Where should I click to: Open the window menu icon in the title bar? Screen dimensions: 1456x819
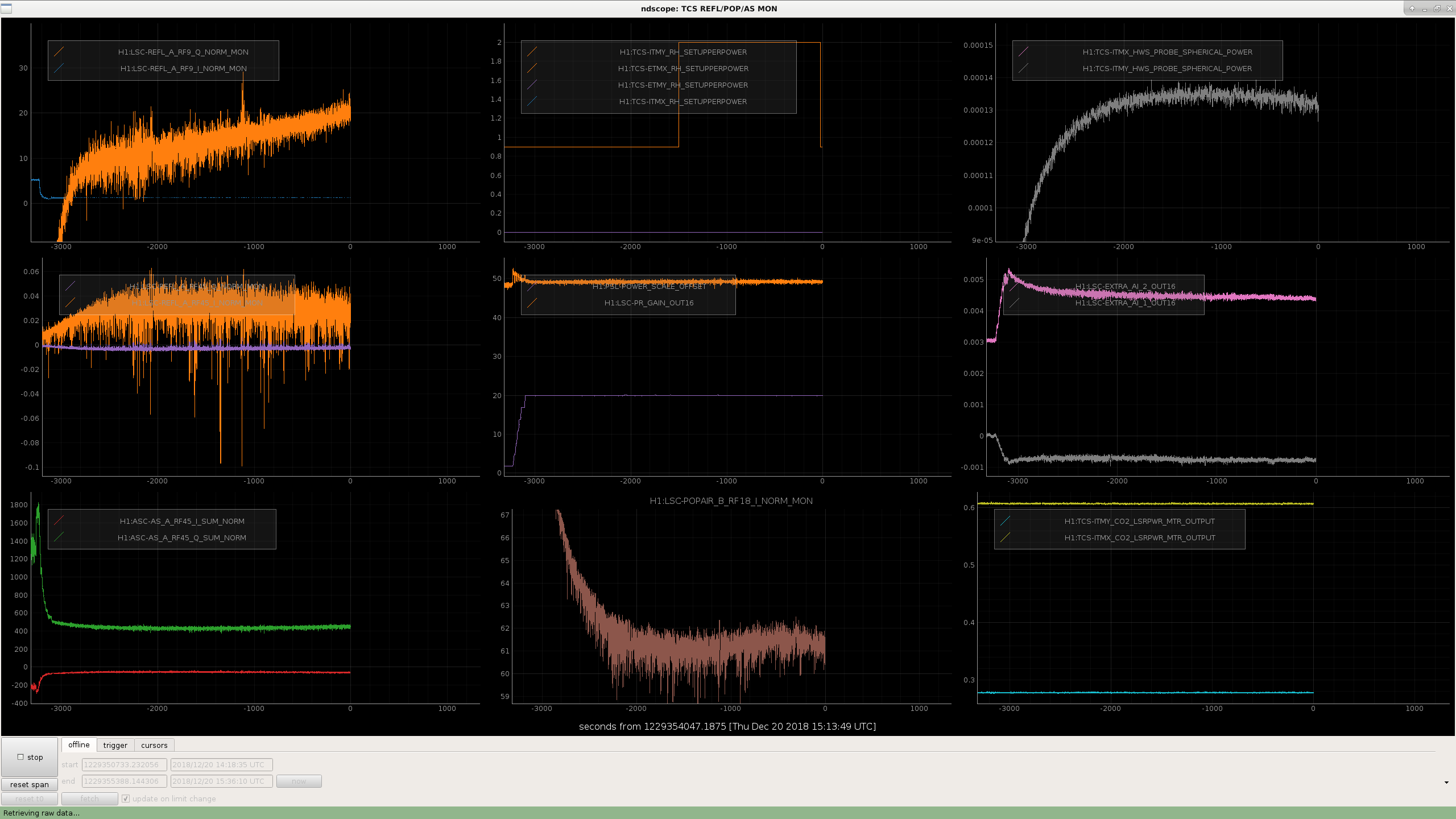[x=6, y=9]
